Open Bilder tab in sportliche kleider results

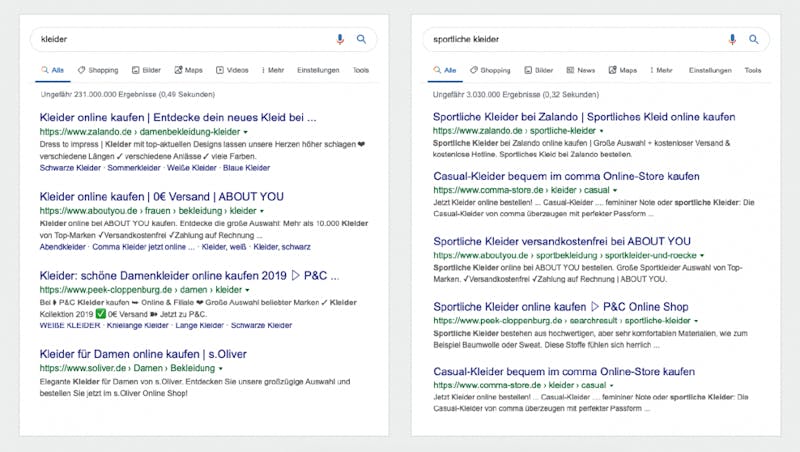pyautogui.click(x=539, y=70)
